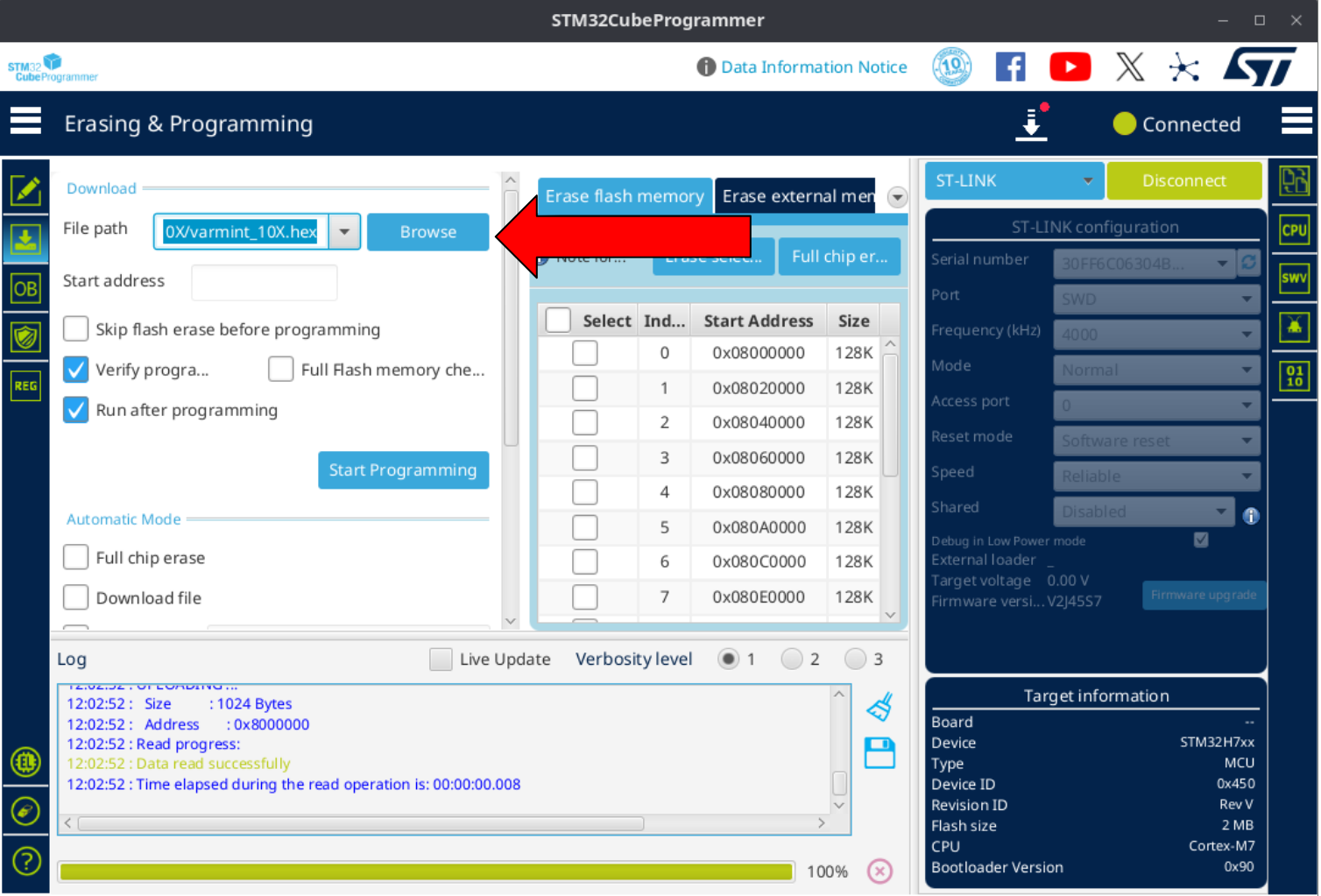1321x896 pixels.
Task: Expand the File path dropdown arrow
Action: coord(344,232)
